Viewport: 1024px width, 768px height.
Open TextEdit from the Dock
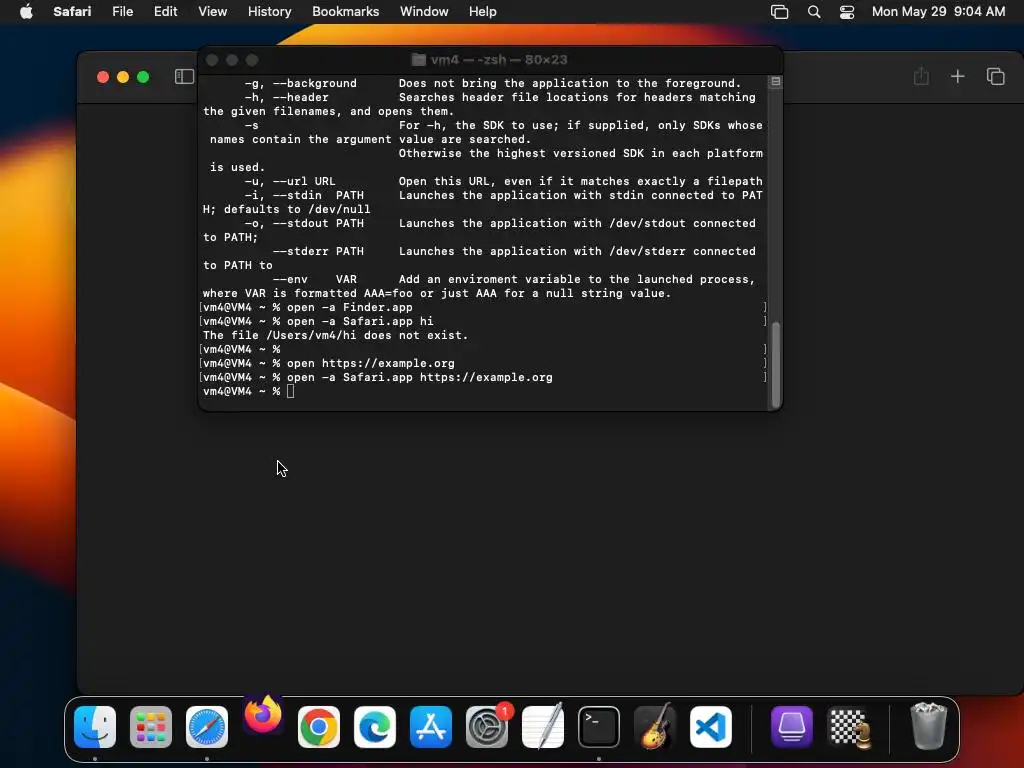(543, 726)
